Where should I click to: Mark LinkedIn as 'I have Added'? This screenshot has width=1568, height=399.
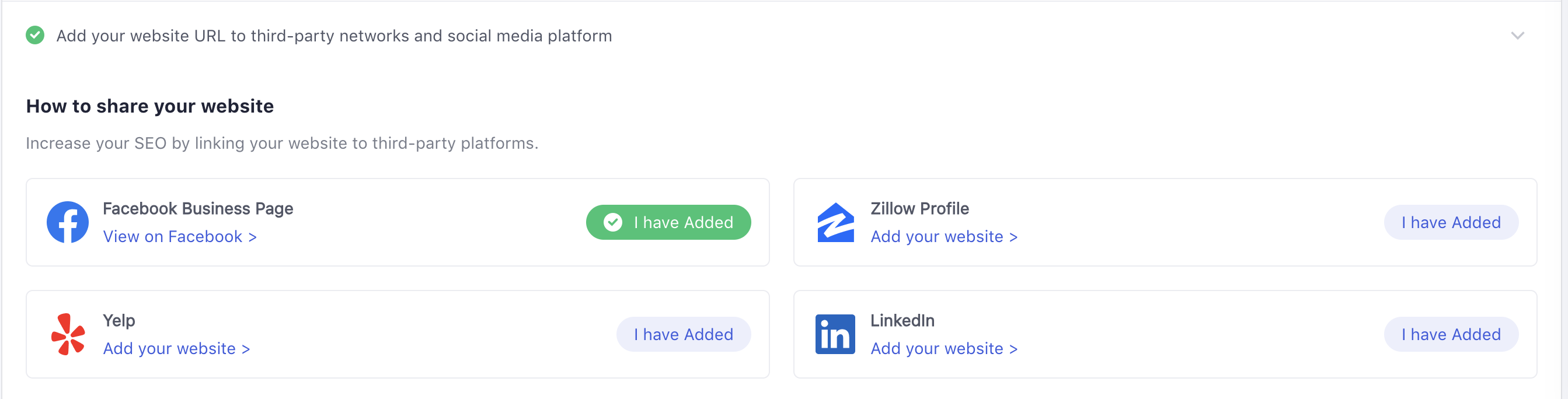(1451, 334)
